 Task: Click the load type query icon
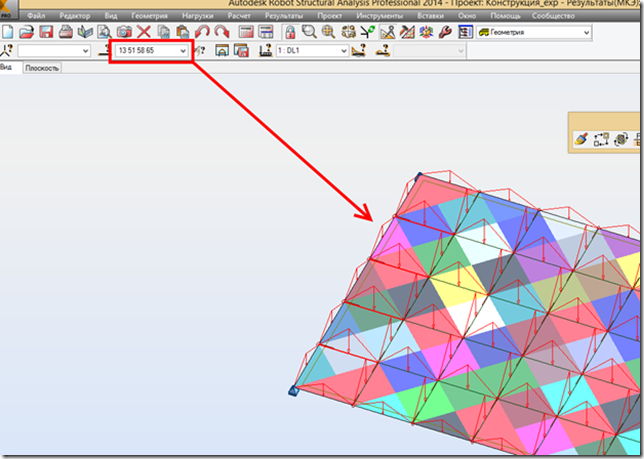coord(359,51)
